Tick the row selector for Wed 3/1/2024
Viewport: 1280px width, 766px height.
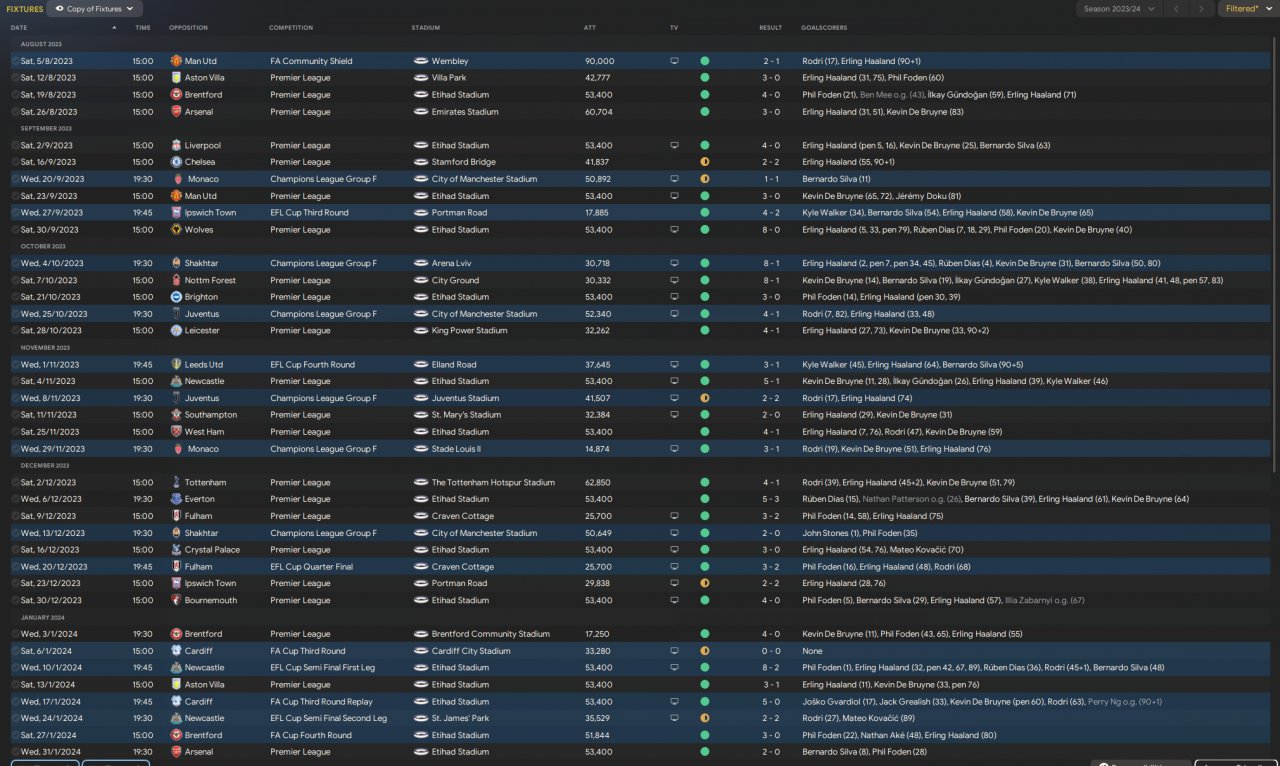(x=15, y=634)
